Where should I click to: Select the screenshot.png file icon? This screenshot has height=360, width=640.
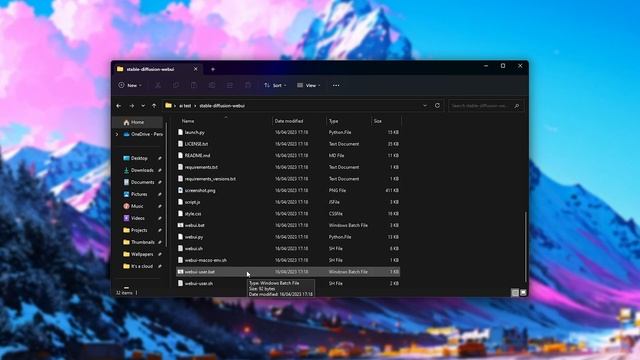pos(180,190)
